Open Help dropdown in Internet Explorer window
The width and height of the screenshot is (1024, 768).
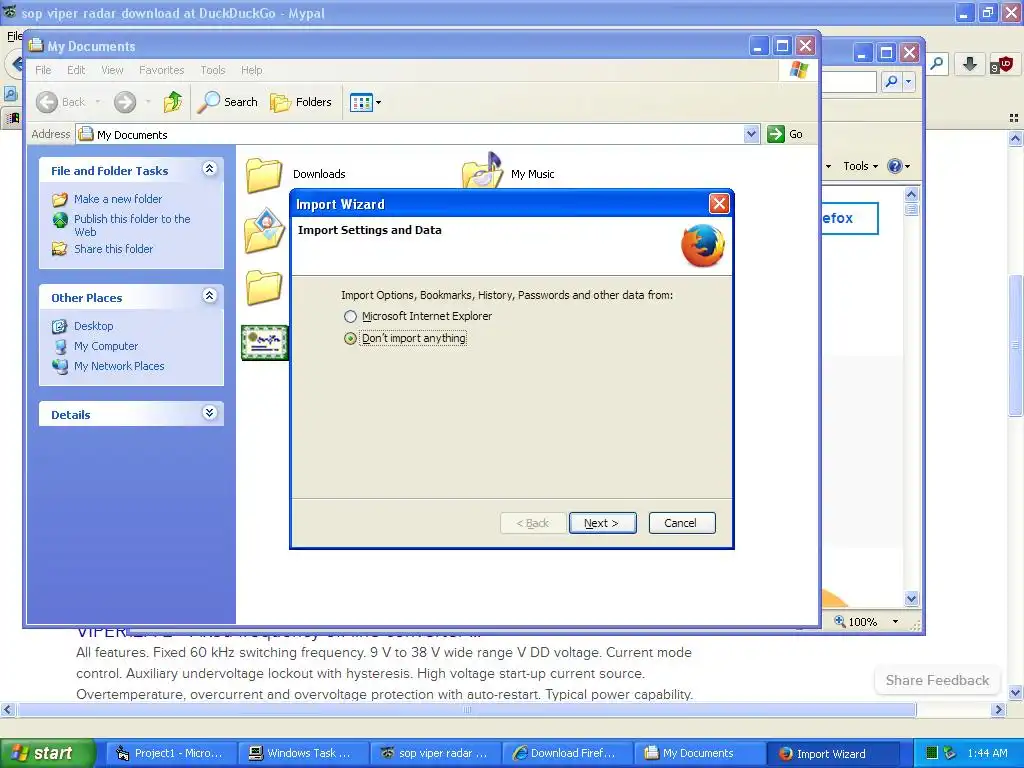[x=898, y=166]
